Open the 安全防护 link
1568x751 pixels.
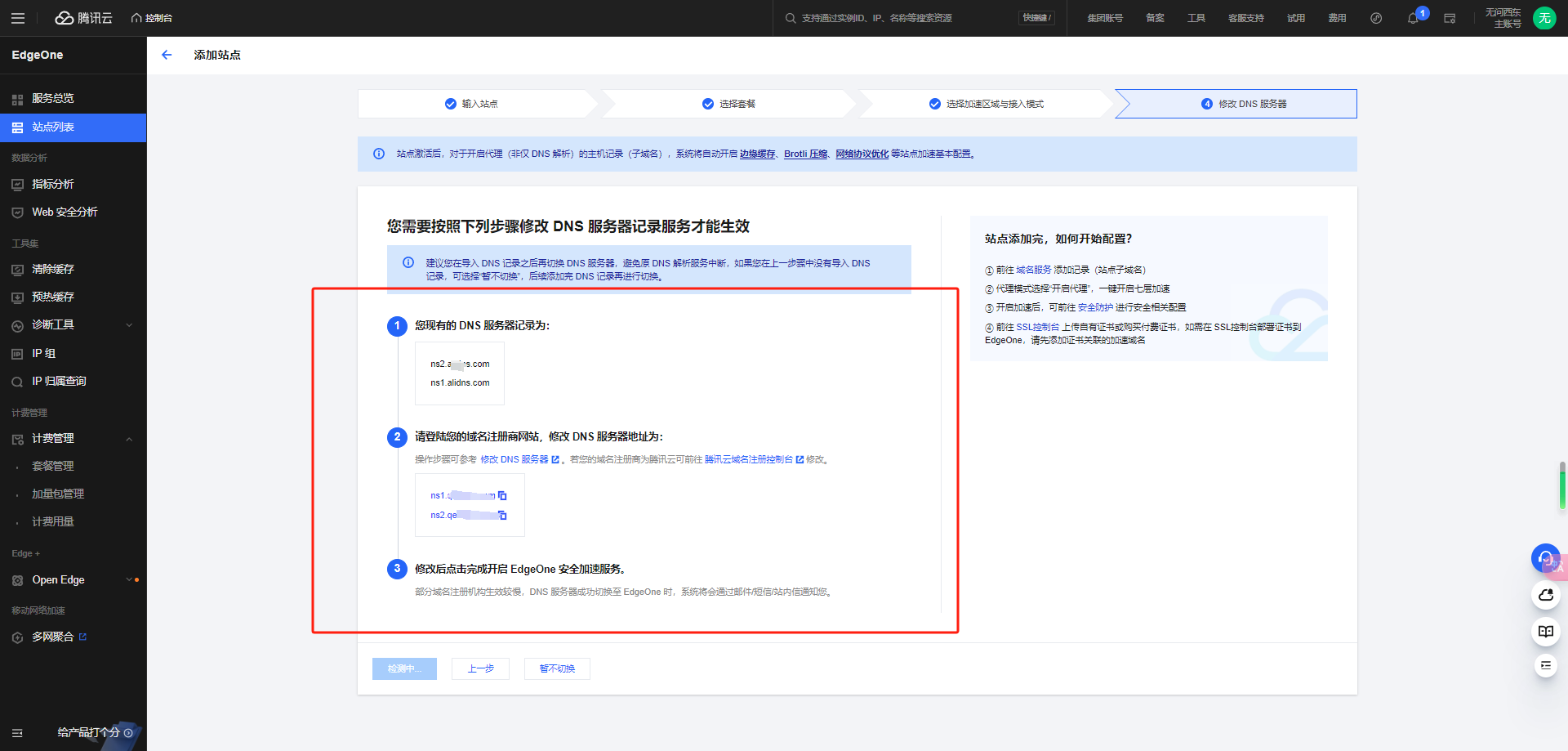point(1095,307)
